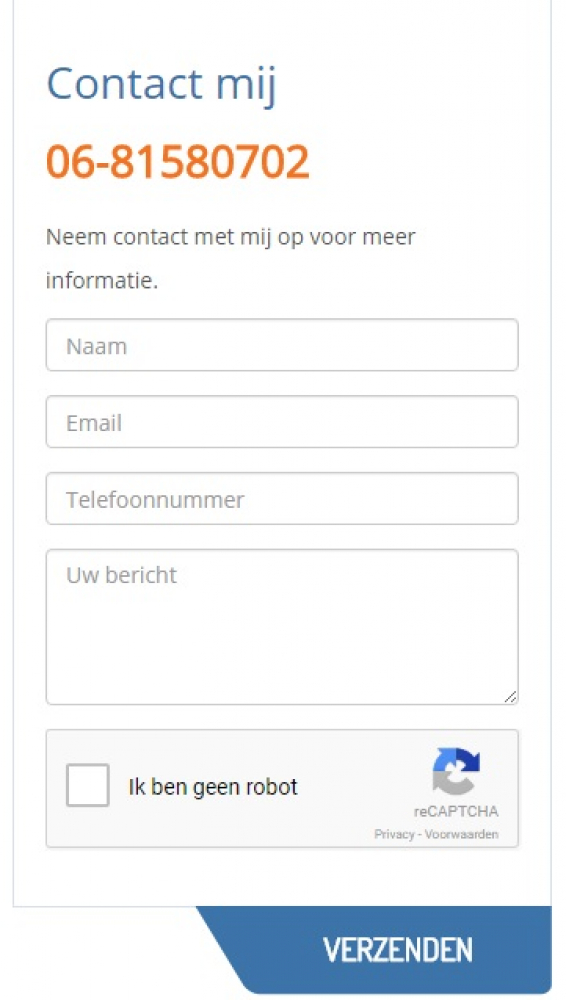Focus the Naam input field

tap(282, 345)
